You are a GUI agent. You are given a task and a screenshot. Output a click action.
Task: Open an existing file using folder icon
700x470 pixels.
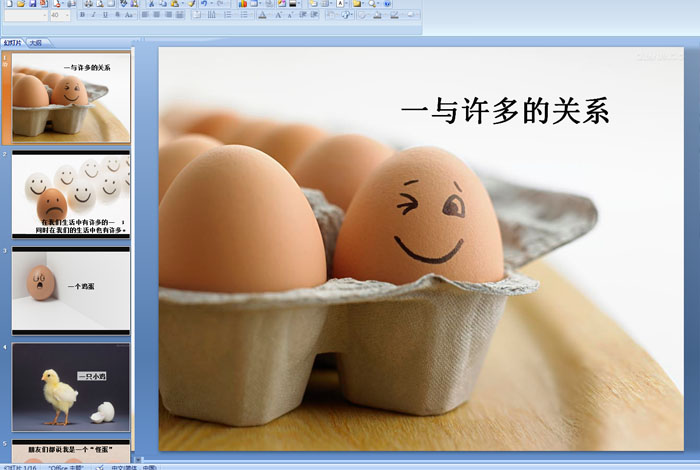point(21,4)
